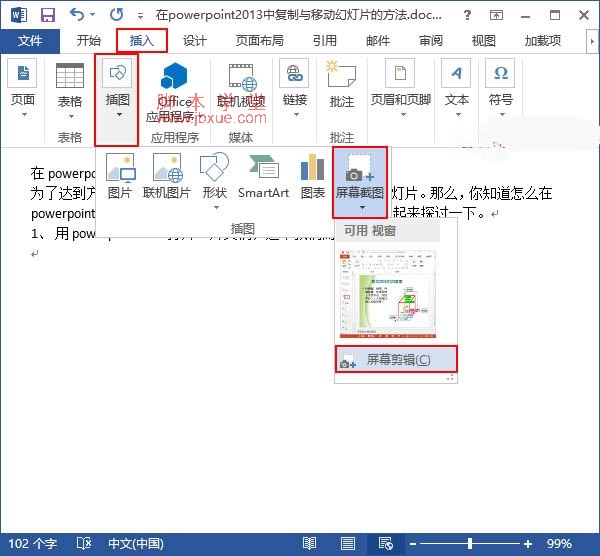
Task: Open Word Help question mark
Action: 467,15
